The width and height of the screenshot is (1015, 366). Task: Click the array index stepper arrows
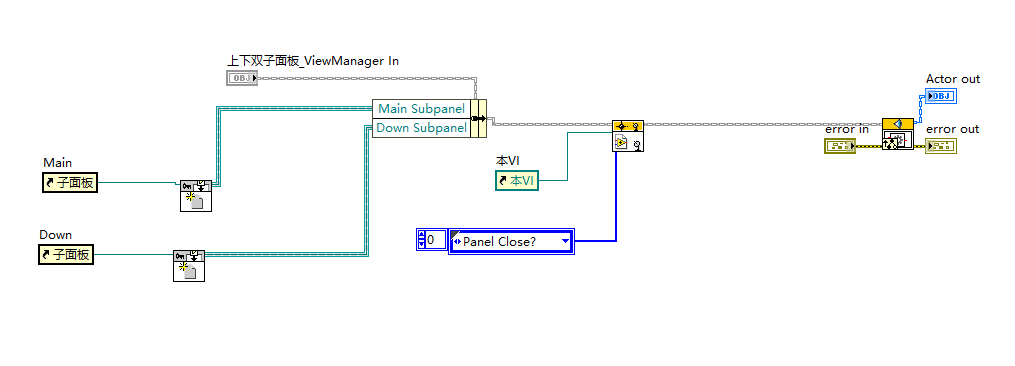pos(421,240)
